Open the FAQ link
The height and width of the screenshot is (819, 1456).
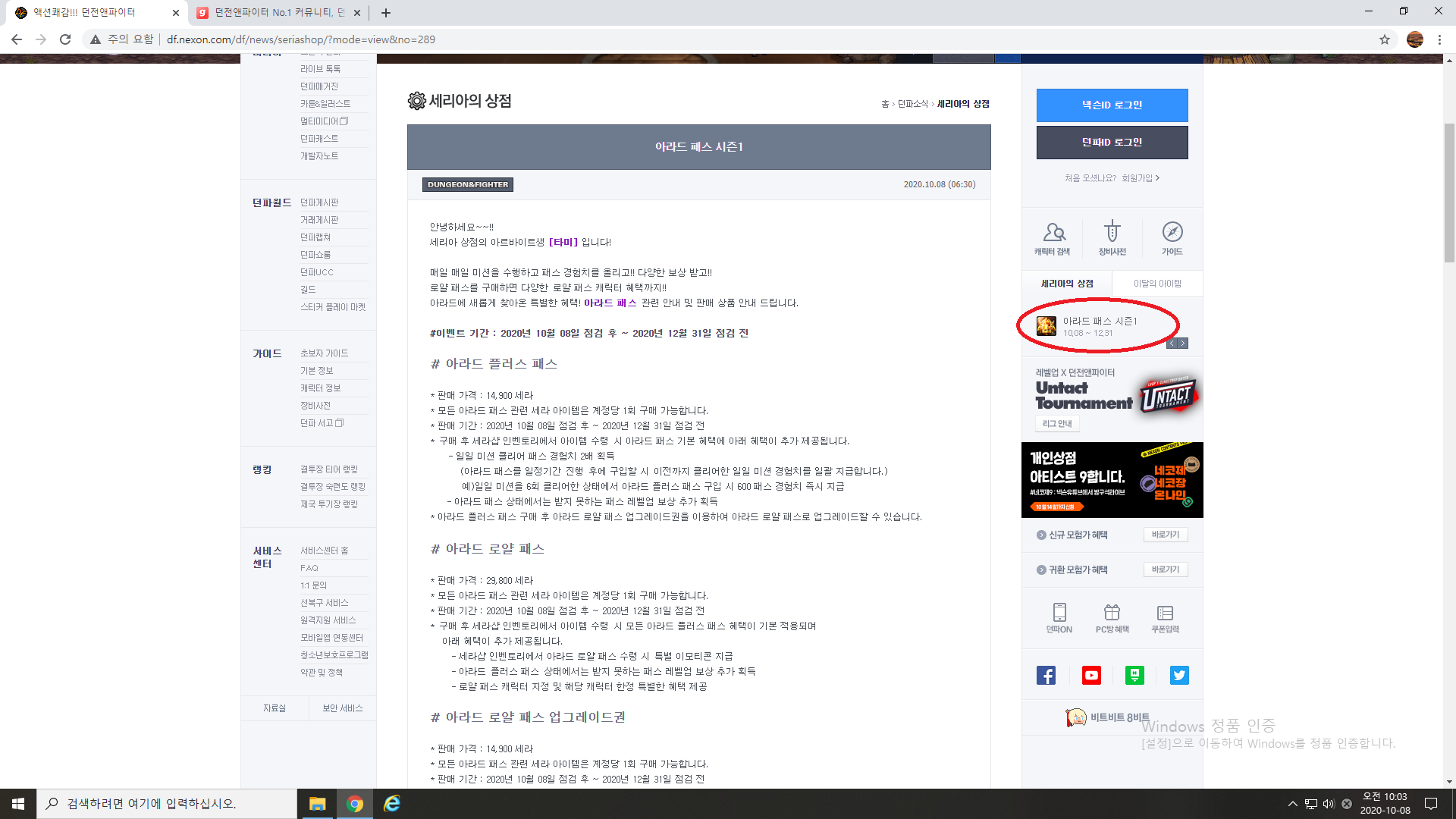(x=309, y=568)
